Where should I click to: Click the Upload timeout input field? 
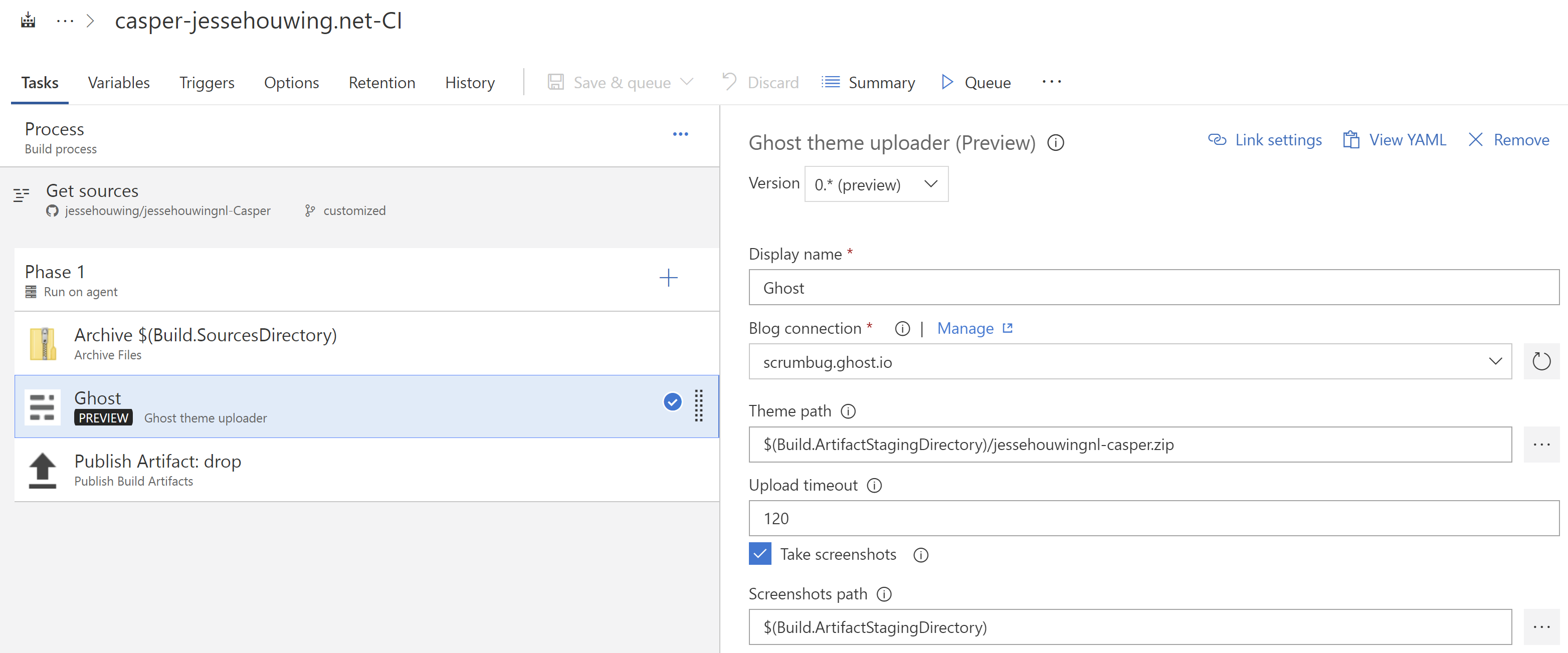1153,519
